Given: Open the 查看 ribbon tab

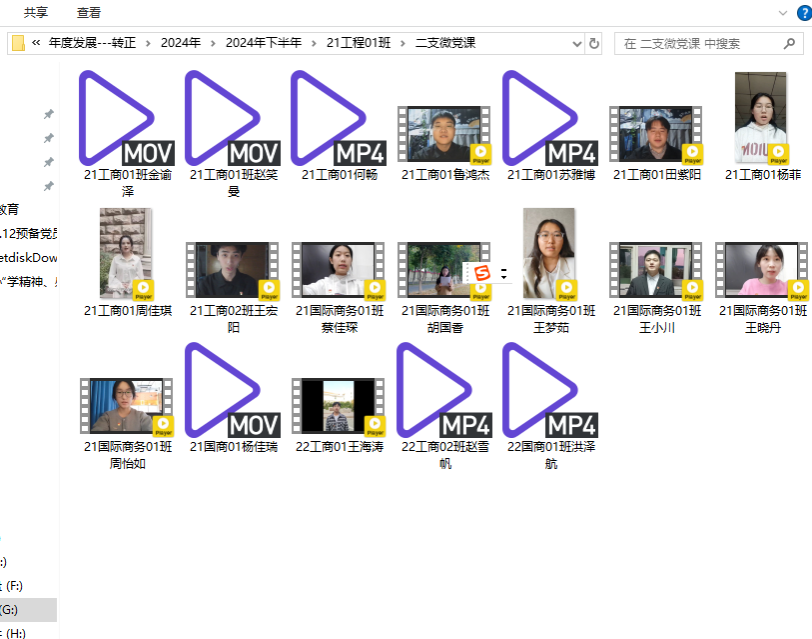Looking at the screenshot, I should 89,13.
